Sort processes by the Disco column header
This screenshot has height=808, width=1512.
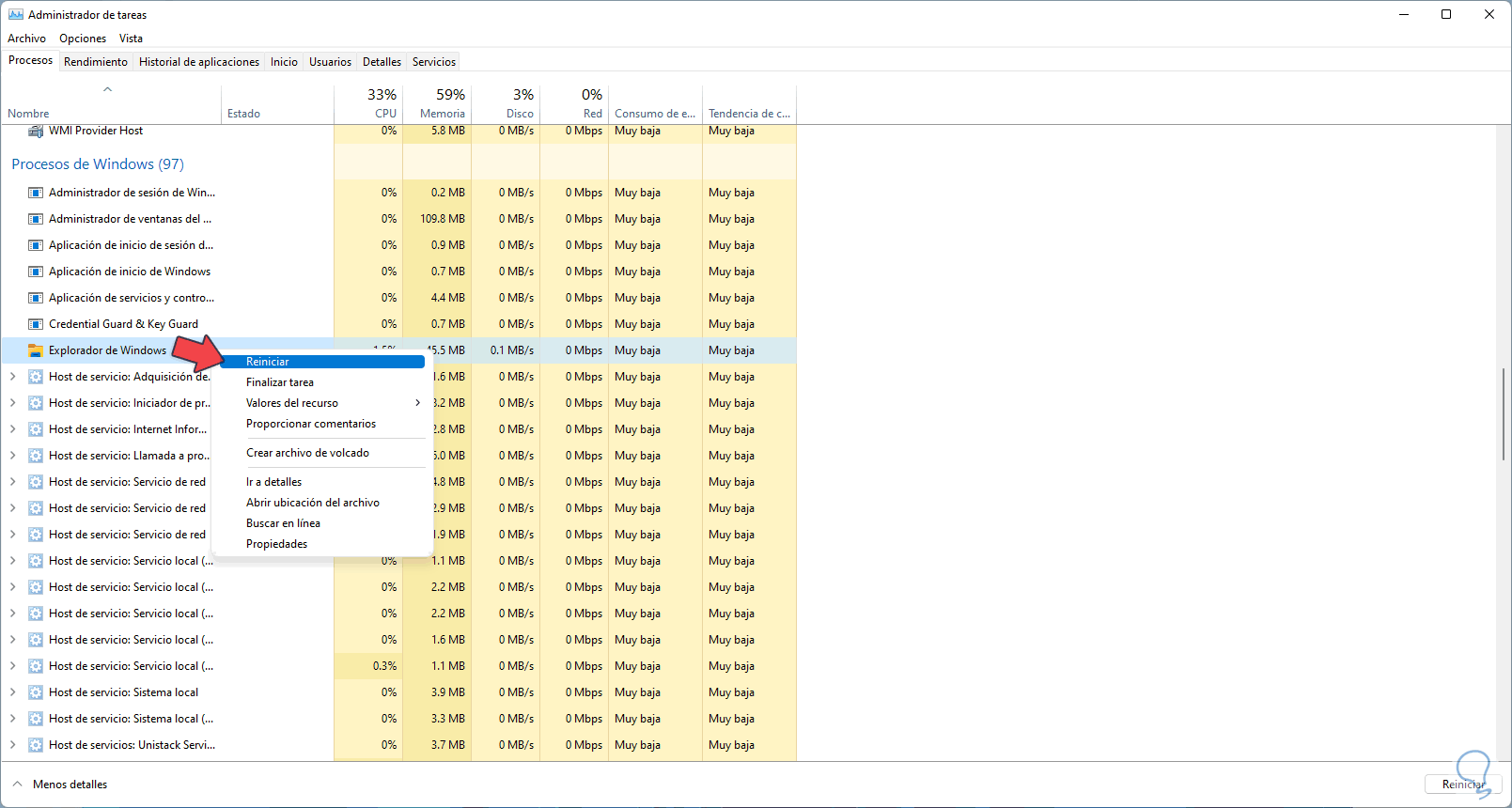(506, 104)
